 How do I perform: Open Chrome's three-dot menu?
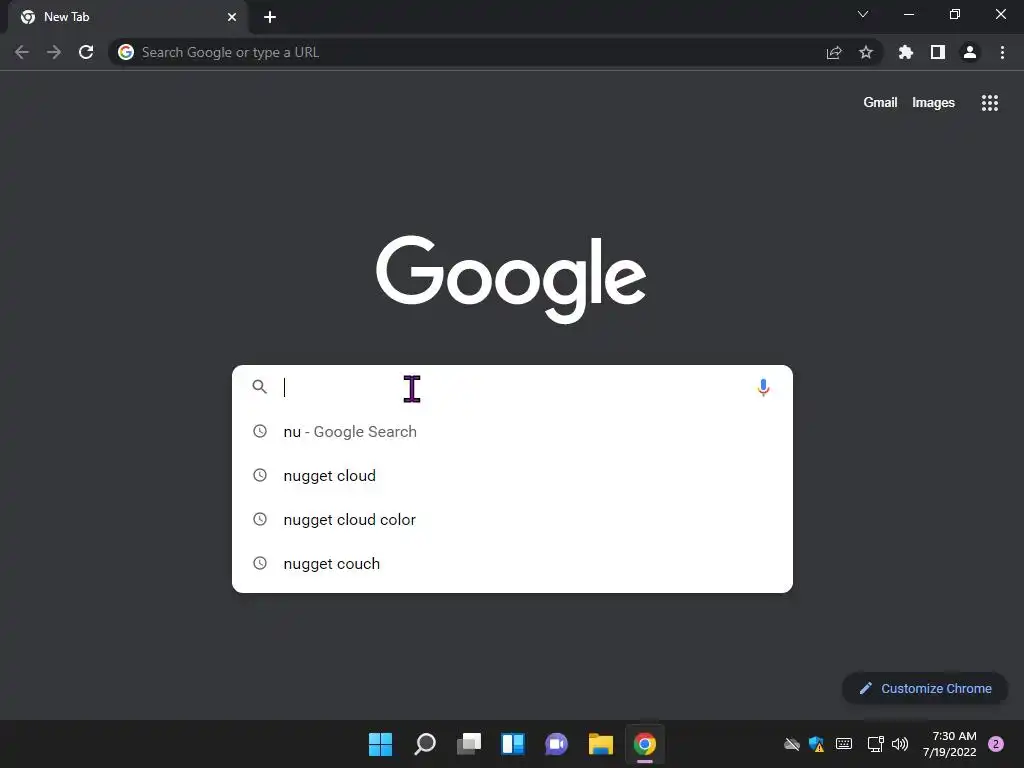click(1002, 52)
